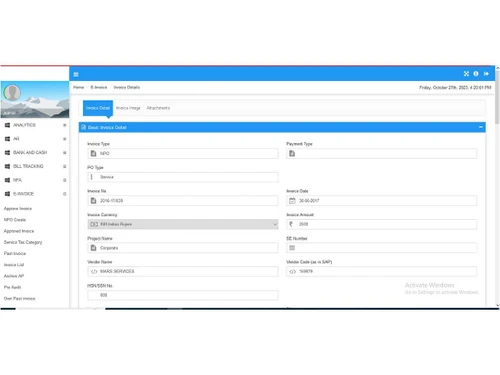Click the date and time text in header
Screen dimensions: 500x375
pyautogui.click(x=455, y=88)
